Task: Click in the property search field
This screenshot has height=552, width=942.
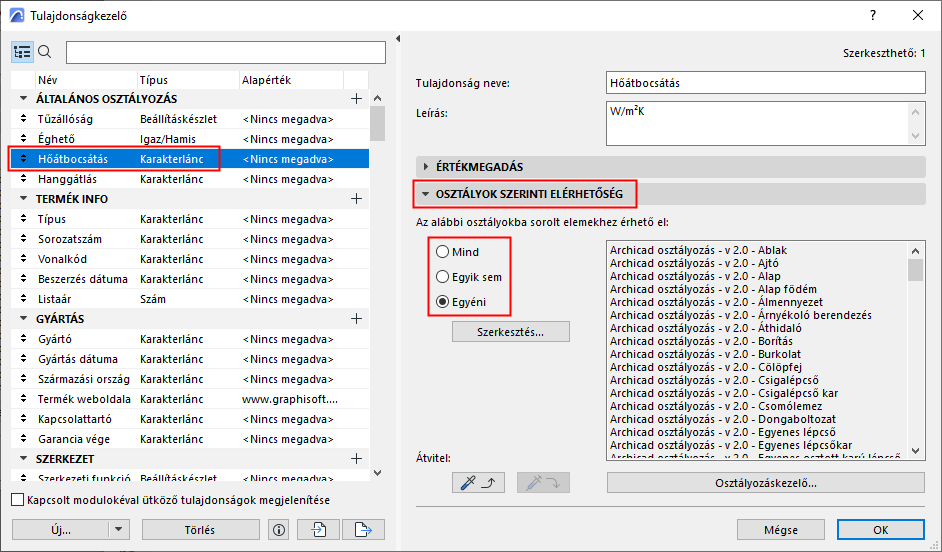Action: [226, 52]
